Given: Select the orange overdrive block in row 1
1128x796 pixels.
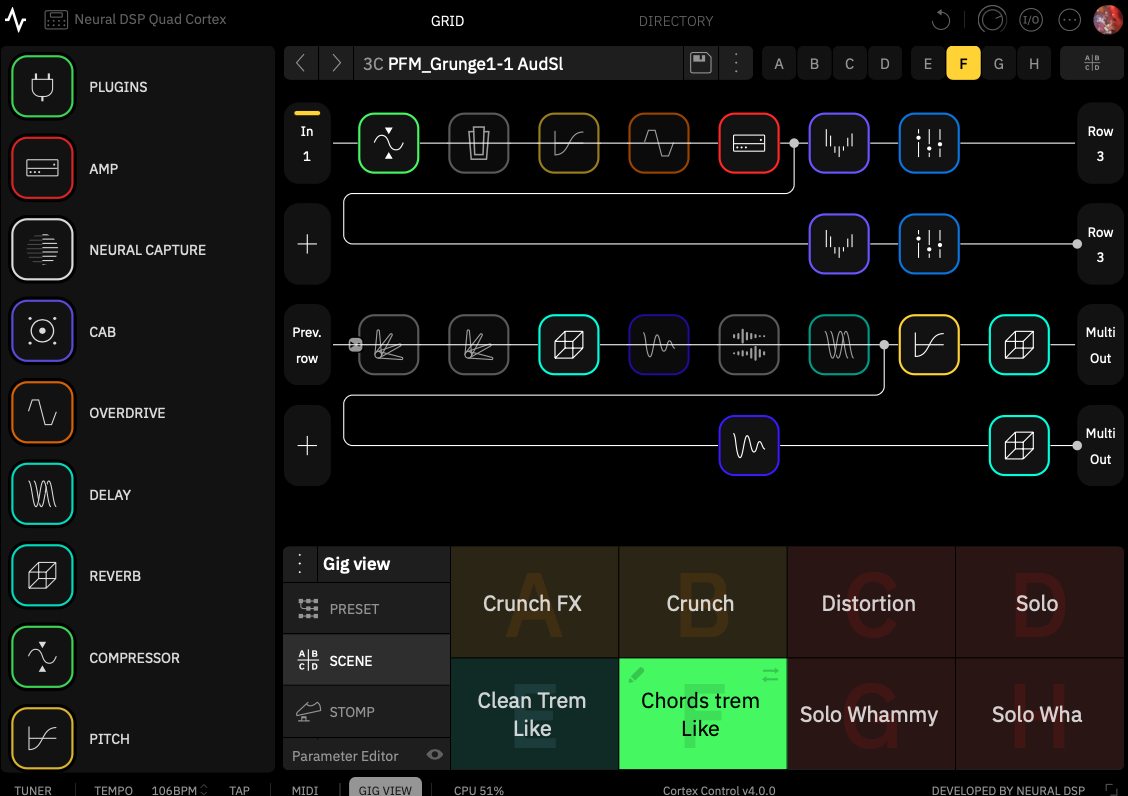Looking at the screenshot, I should (659, 143).
